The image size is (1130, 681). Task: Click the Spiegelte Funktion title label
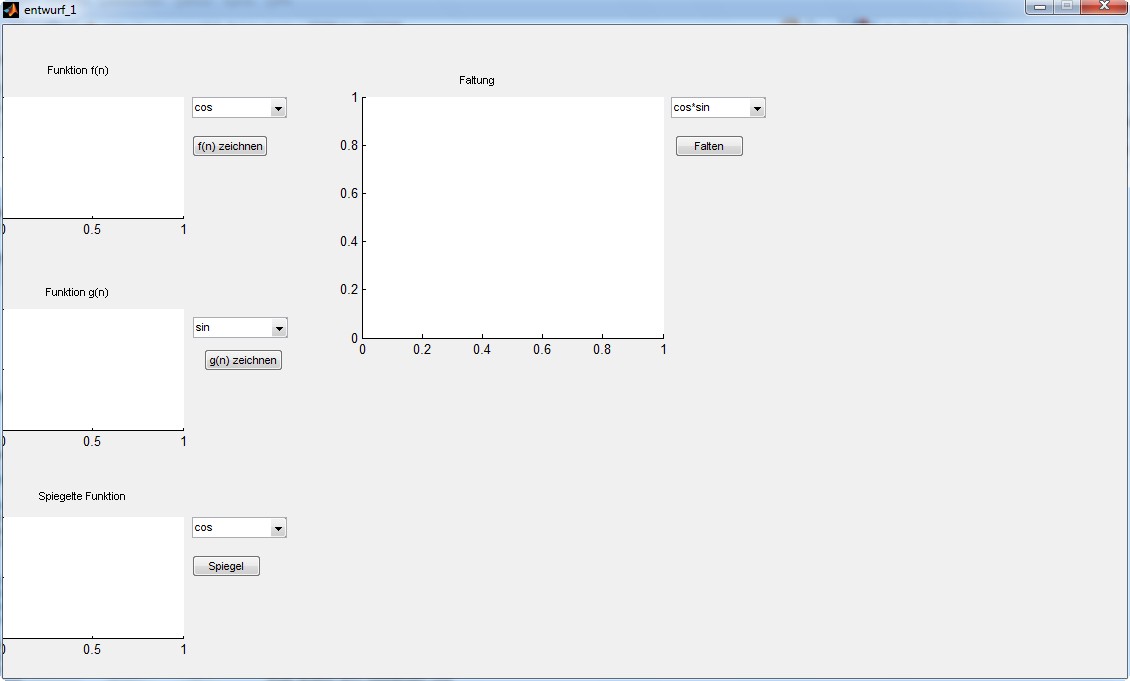(82, 496)
